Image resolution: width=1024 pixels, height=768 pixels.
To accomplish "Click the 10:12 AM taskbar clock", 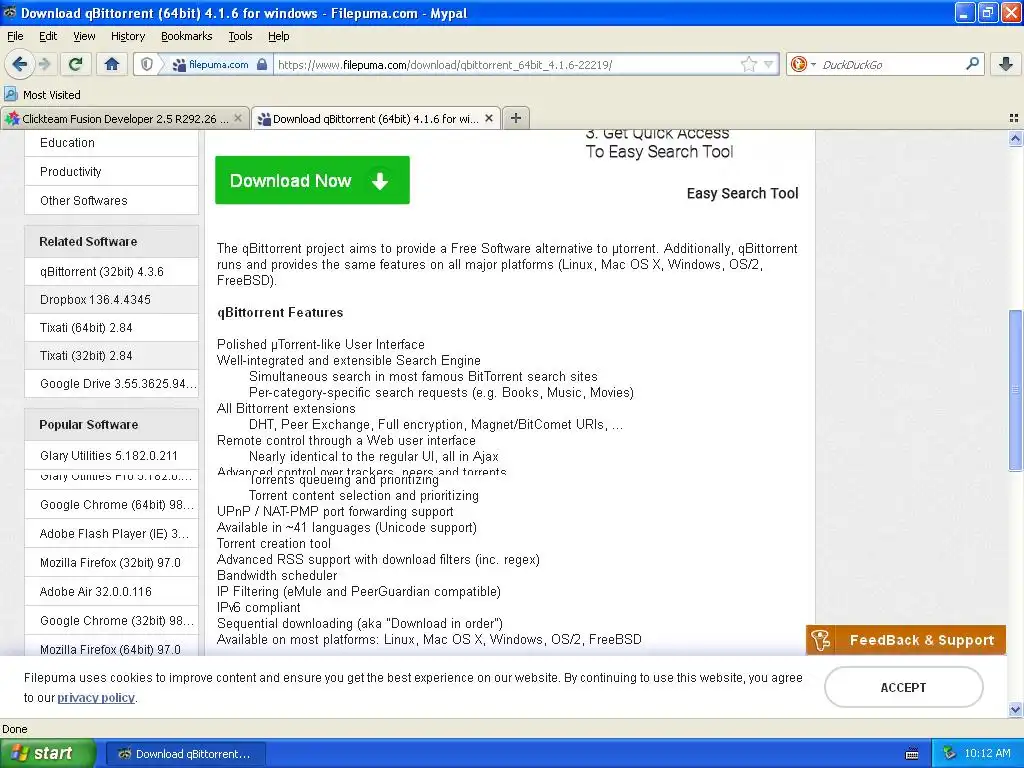I will (987, 753).
